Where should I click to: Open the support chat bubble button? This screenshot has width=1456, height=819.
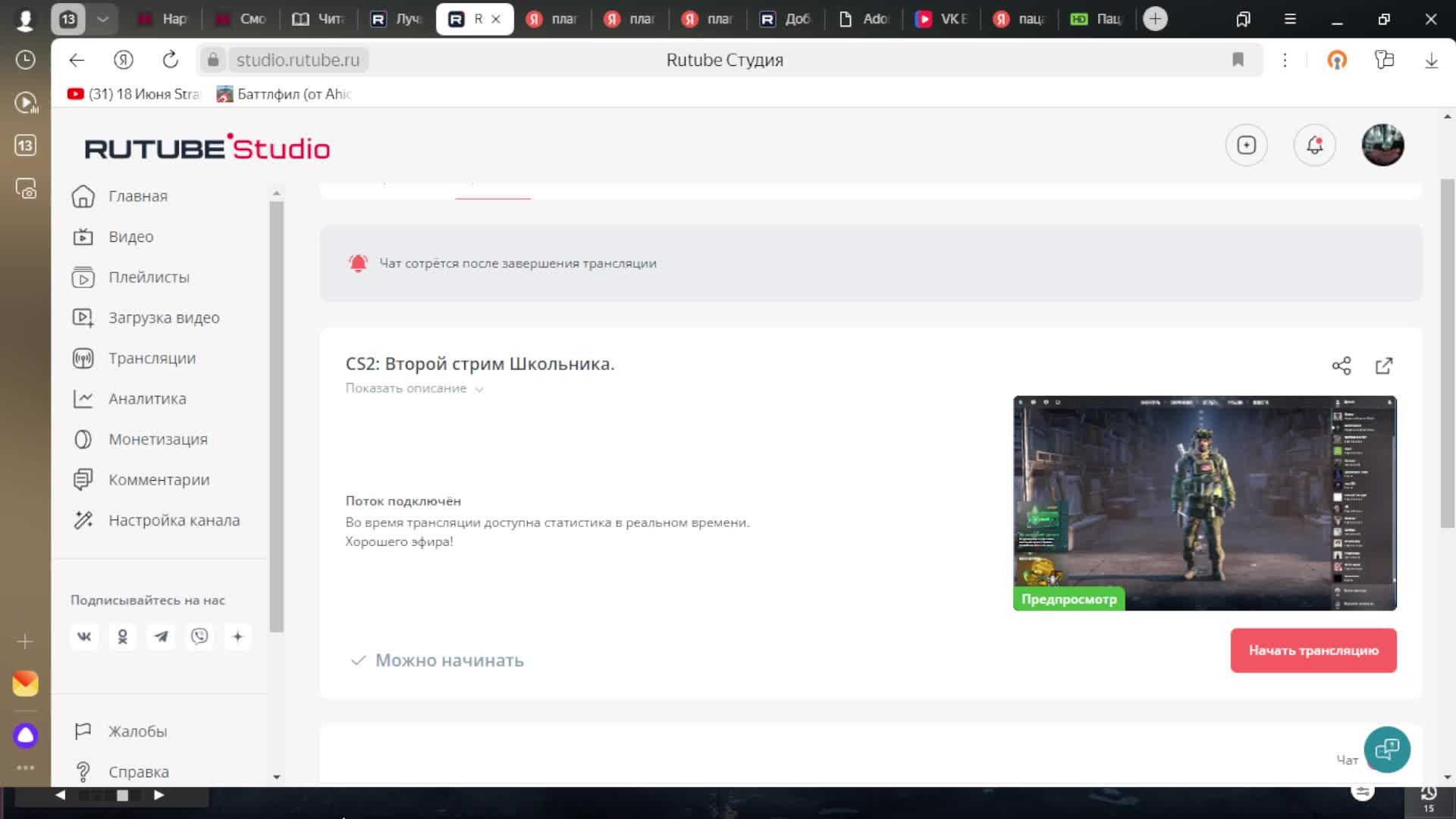(1387, 749)
